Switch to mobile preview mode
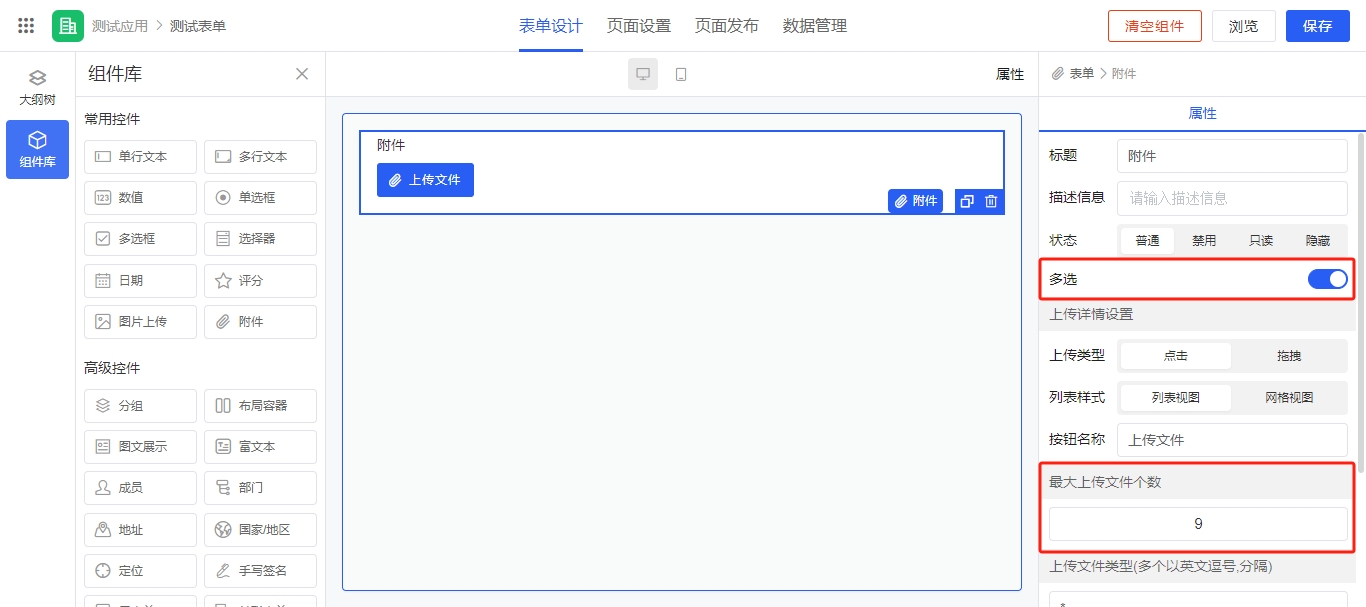The height and width of the screenshot is (607, 1366). [681, 74]
